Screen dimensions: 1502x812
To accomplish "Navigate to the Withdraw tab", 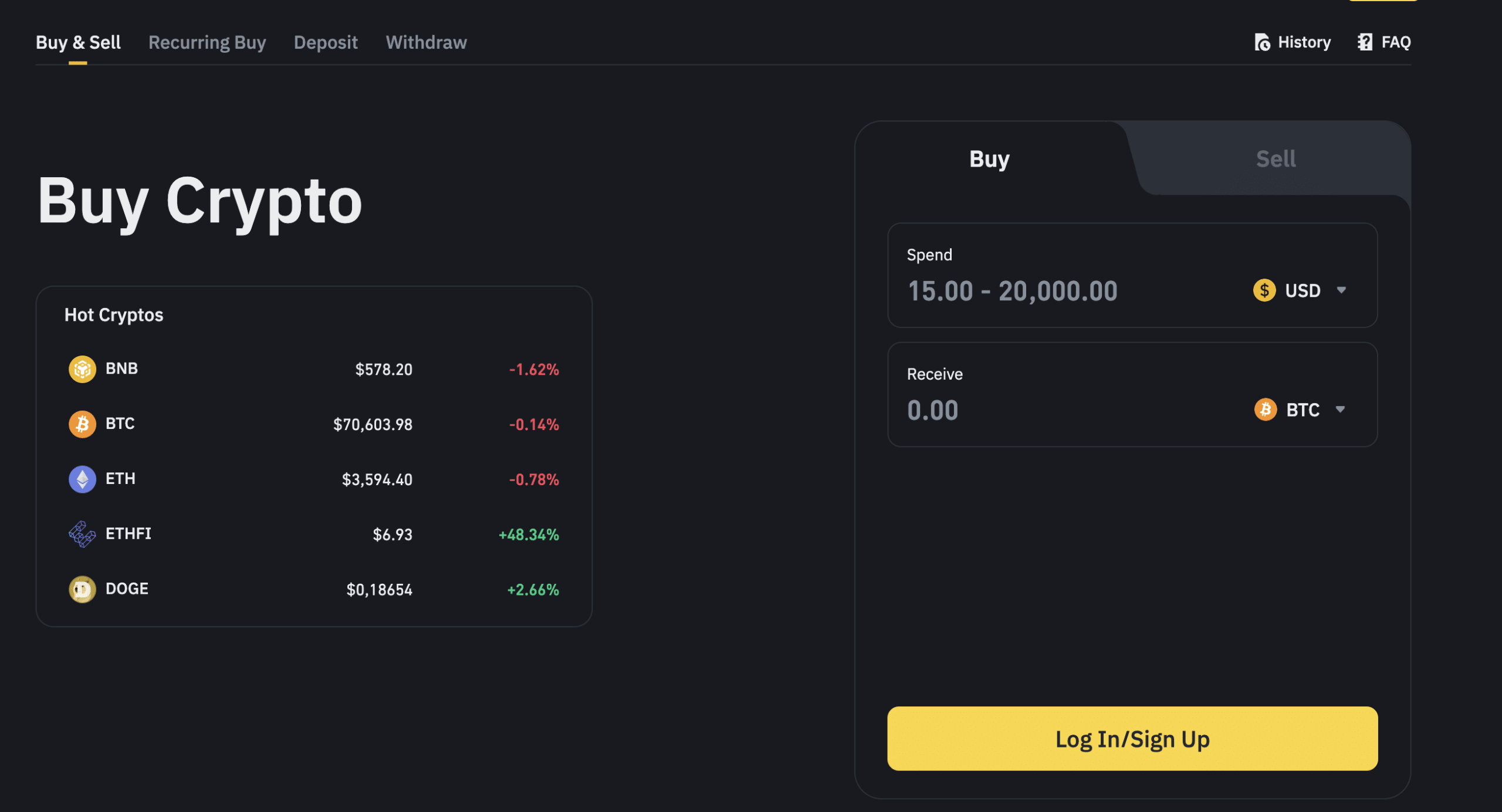I will (426, 42).
